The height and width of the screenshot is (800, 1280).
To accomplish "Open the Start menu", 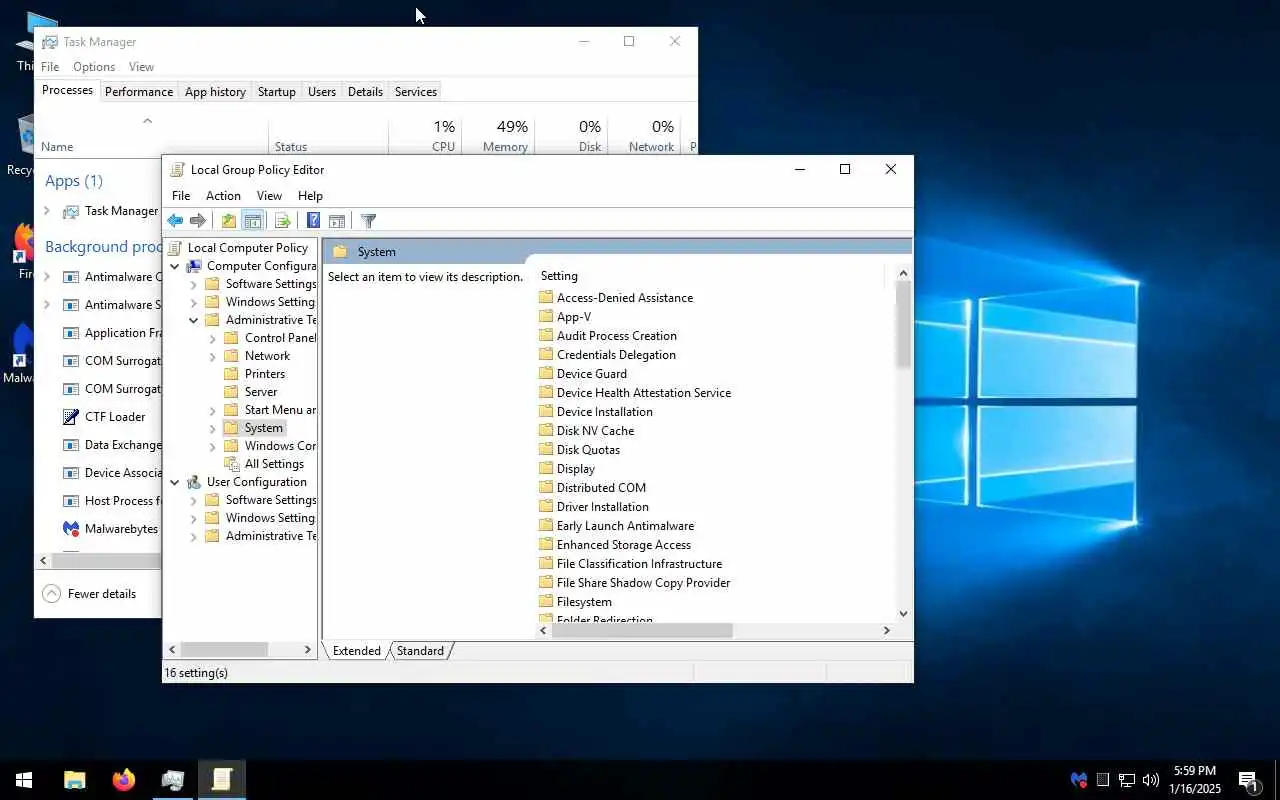I will (24, 780).
